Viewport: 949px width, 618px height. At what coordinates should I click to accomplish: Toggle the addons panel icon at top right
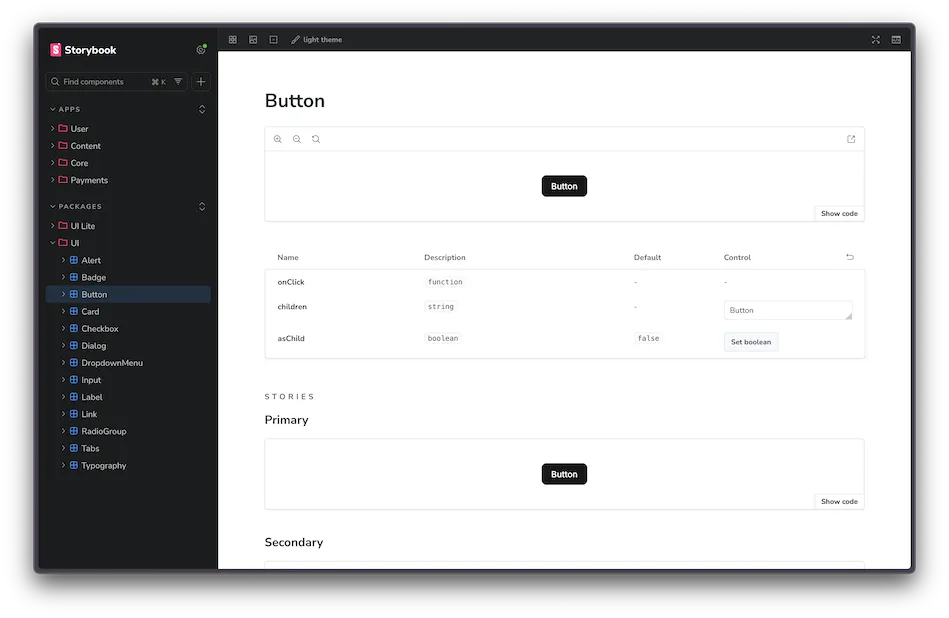pyautogui.click(x=896, y=40)
